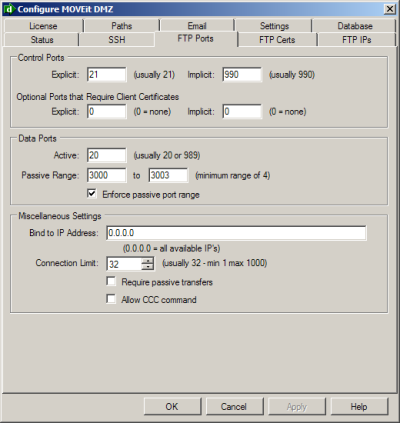
Task: Select the SSH tab
Action: (117, 40)
